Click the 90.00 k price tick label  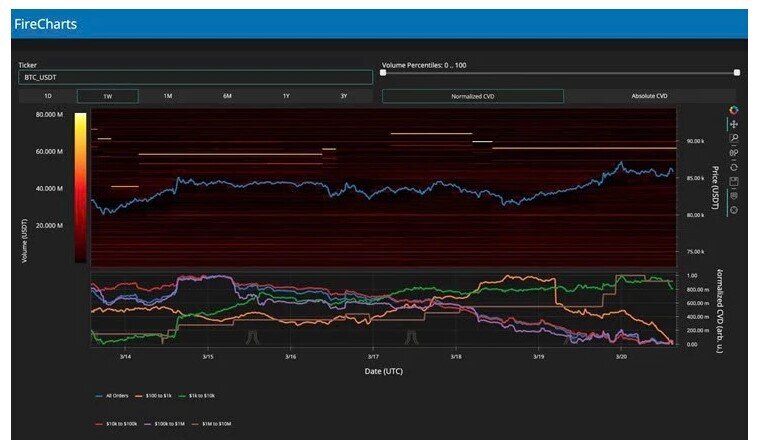point(695,141)
